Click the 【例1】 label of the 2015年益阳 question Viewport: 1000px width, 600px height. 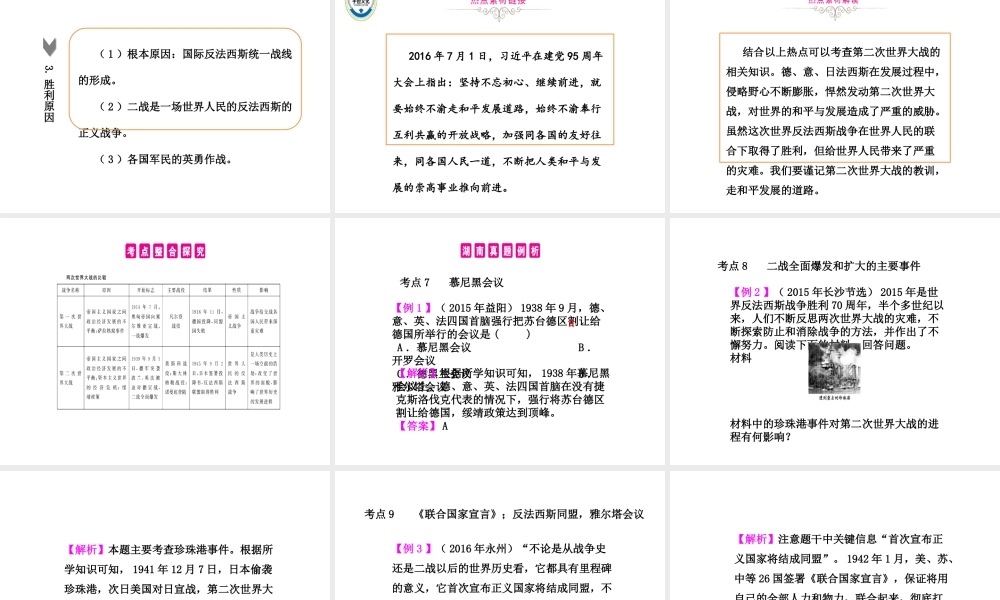(x=413, y=308)
